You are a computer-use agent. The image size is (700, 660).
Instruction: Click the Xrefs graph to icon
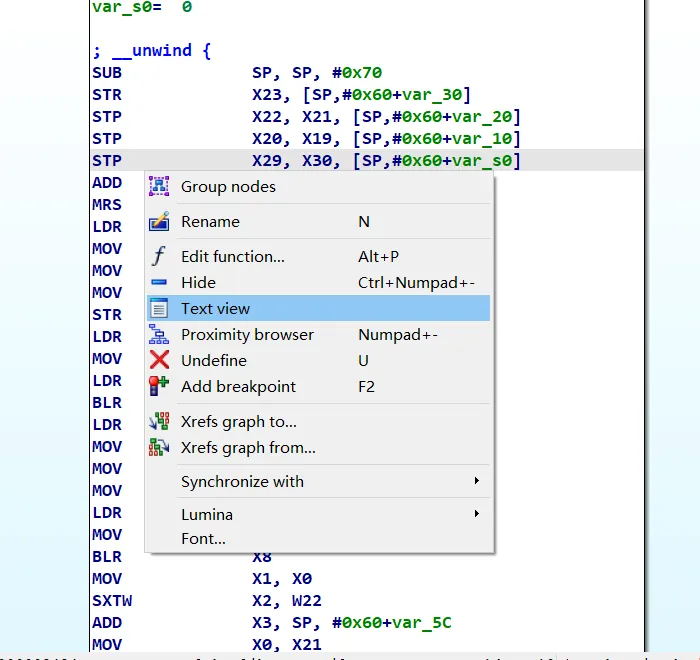159,421
